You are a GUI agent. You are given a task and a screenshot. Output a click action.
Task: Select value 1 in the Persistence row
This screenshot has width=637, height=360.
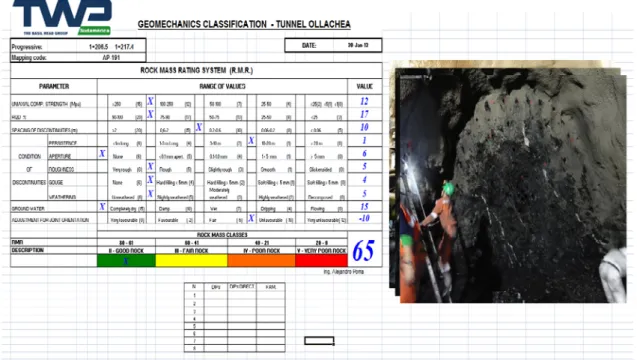coord(364,140)
